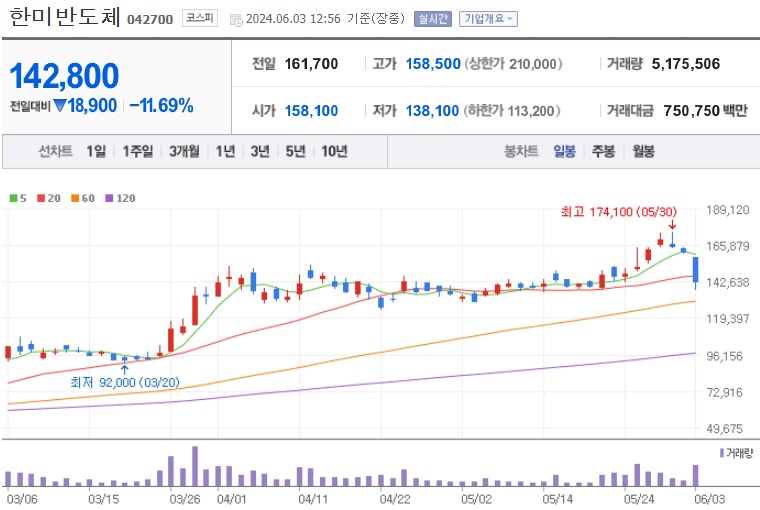Click the 05/14 date axis label

[557, 499]
